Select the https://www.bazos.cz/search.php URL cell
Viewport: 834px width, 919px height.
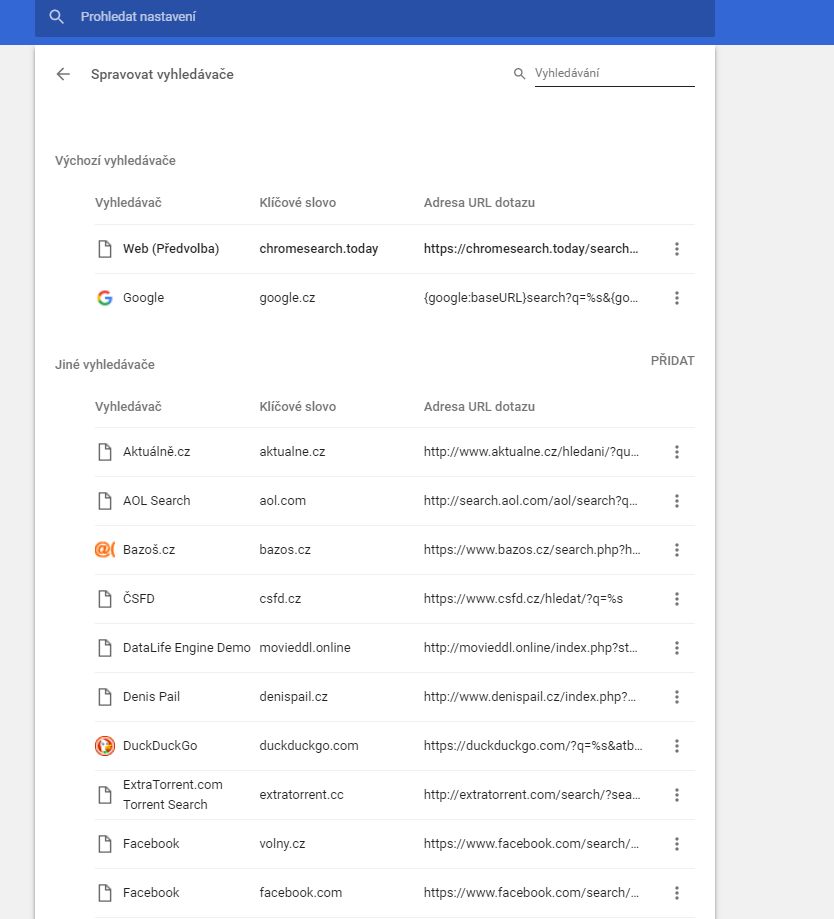point(532,550)
